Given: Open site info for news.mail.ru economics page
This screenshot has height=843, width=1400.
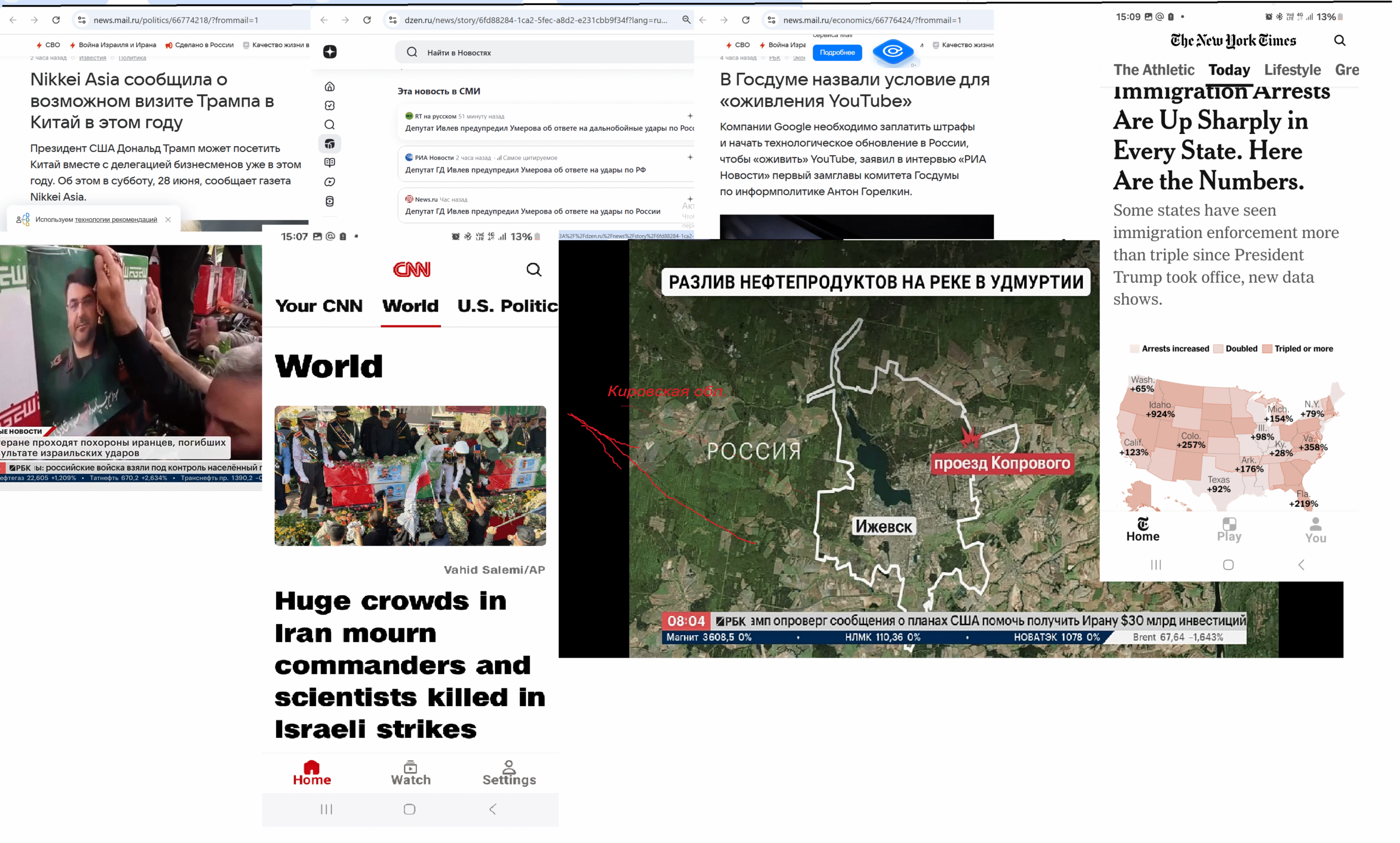Looking at the screenshot, I should 771,20.
